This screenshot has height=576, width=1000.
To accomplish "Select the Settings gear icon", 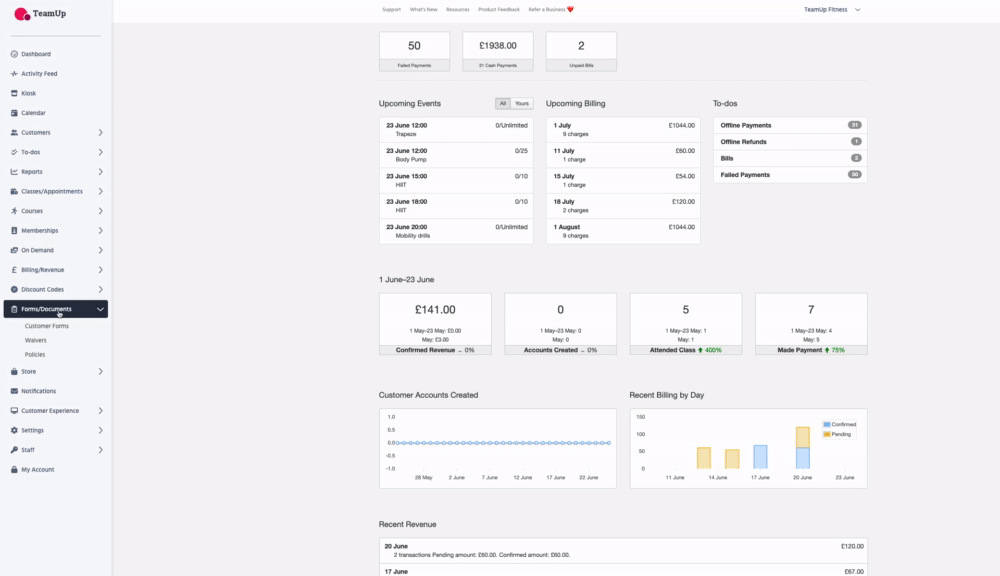I will pos(13,430).
